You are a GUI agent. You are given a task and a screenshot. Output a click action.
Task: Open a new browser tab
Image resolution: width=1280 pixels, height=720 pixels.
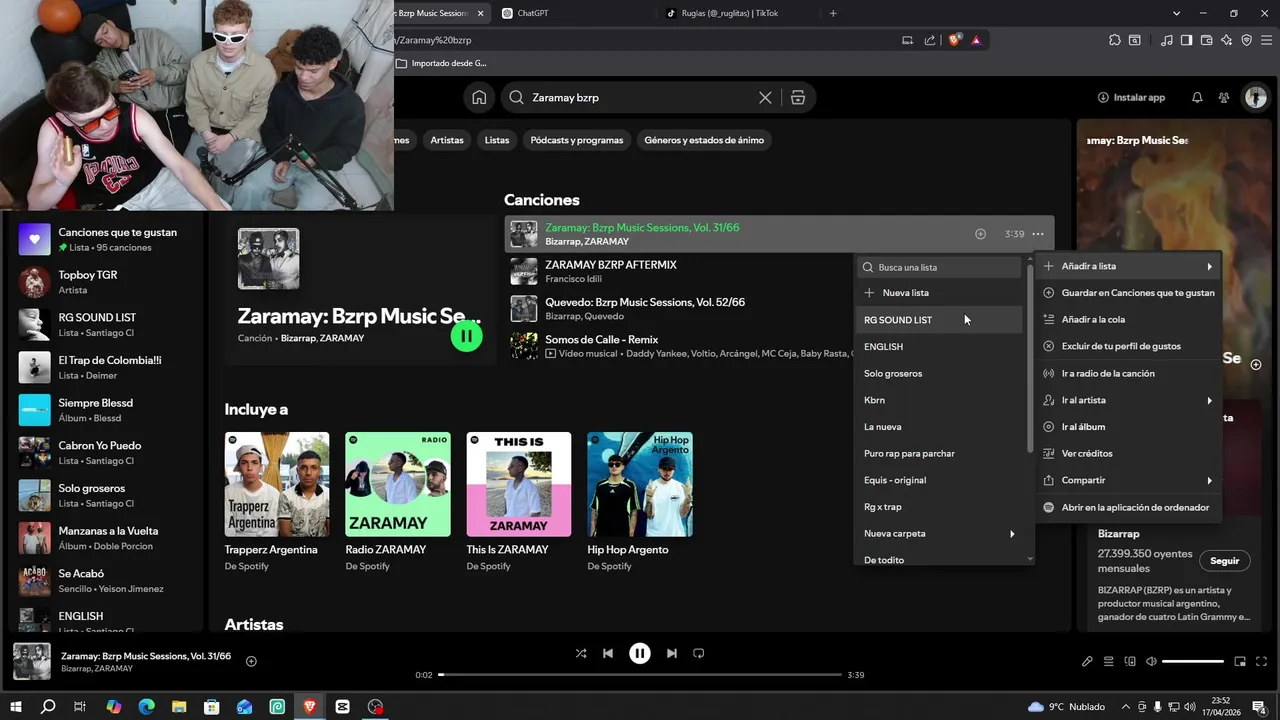(x=833, y=13)
